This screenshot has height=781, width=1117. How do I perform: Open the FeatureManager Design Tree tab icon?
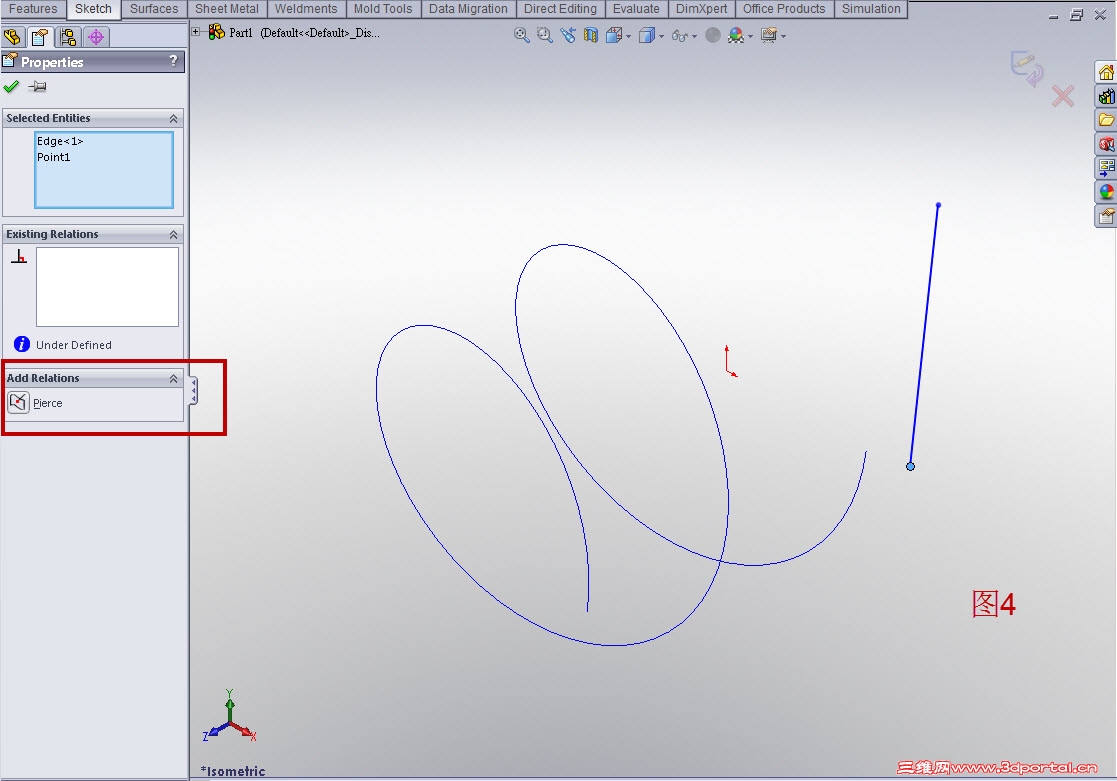pos(13,37)
